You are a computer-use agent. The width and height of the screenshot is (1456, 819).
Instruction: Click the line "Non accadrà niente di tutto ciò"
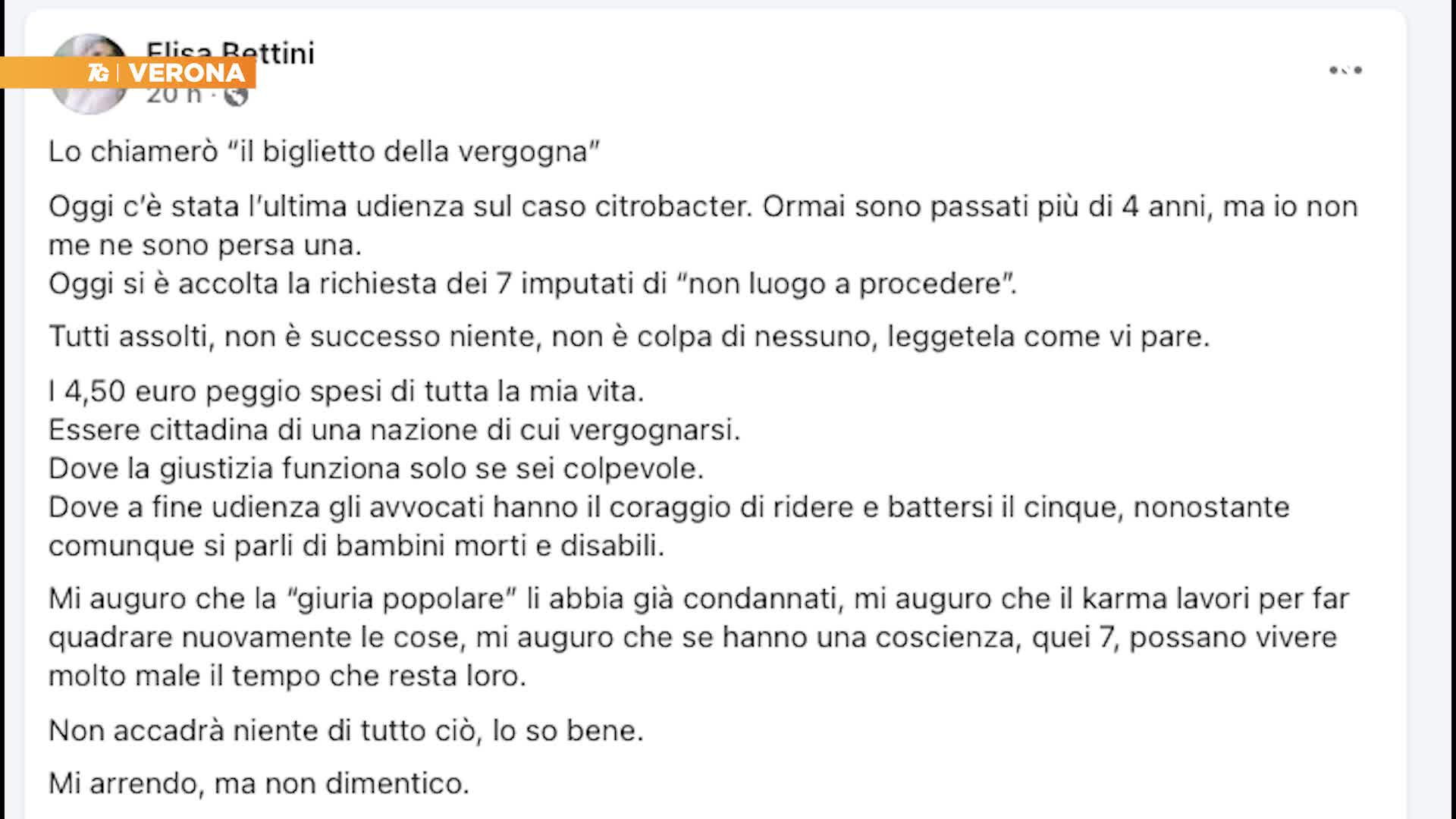click(x=345, y=730)
